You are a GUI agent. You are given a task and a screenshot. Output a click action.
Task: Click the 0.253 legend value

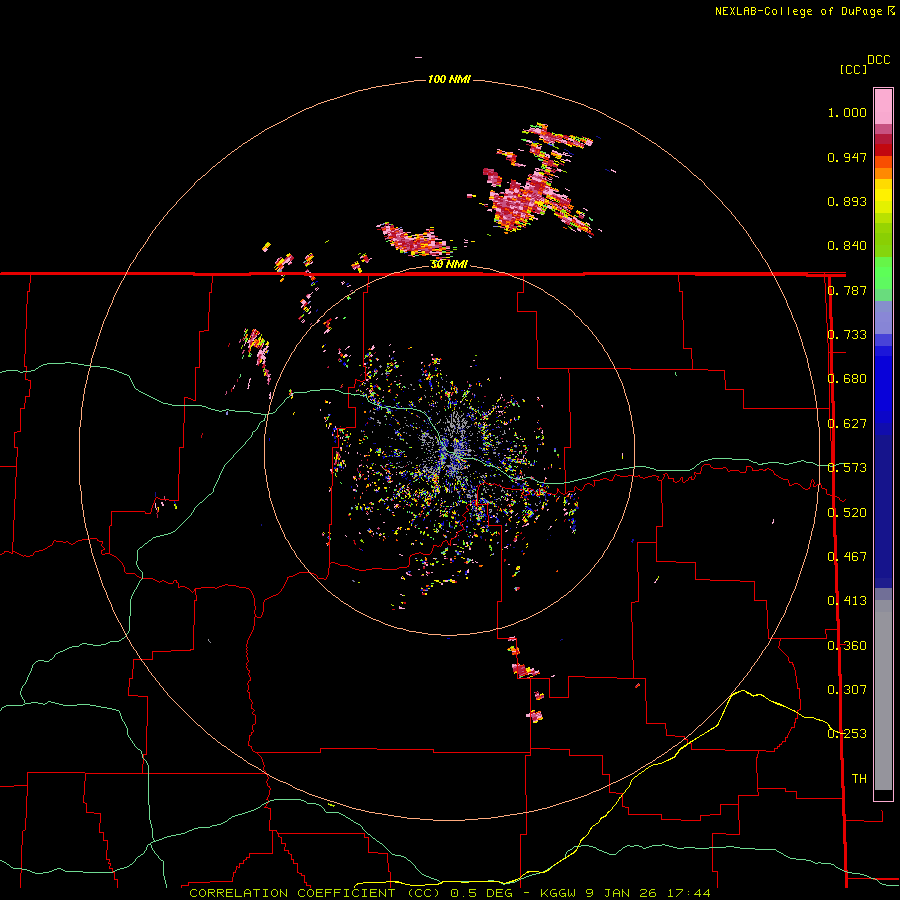pyautogui.click(x=847, y=734)
